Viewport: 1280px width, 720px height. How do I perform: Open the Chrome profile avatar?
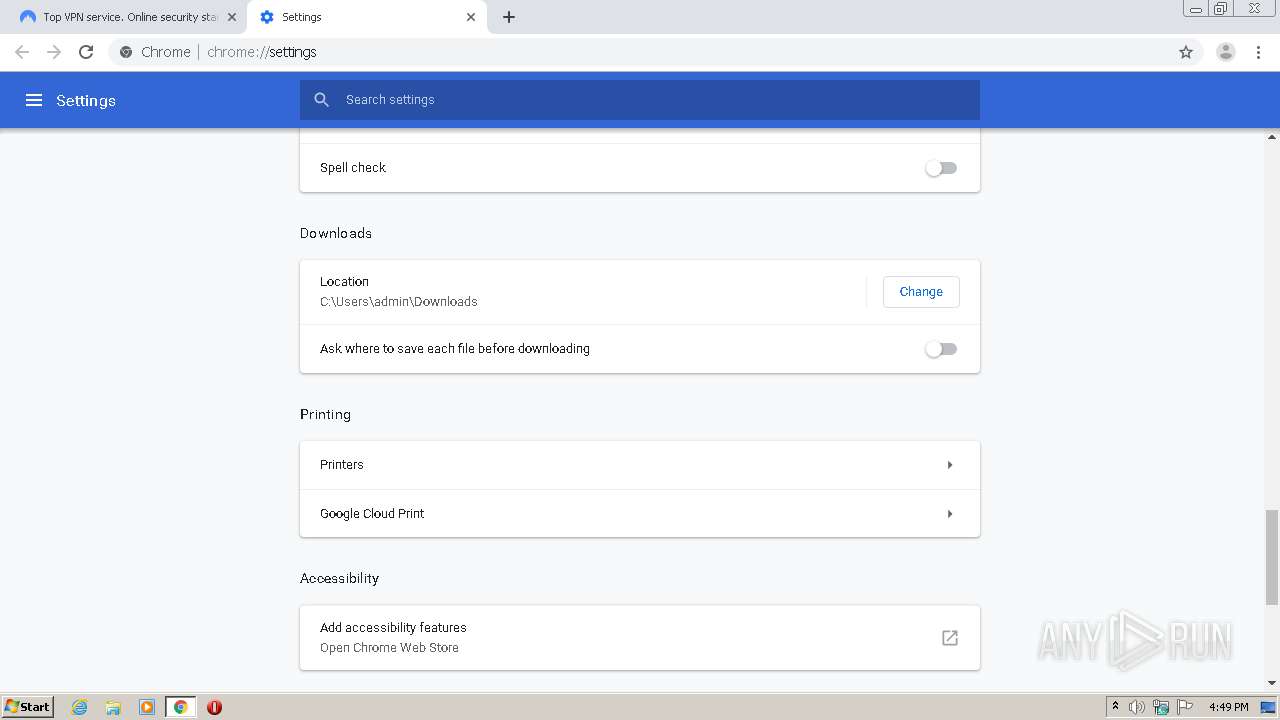pyautogui.click(x=1226, y=52)
